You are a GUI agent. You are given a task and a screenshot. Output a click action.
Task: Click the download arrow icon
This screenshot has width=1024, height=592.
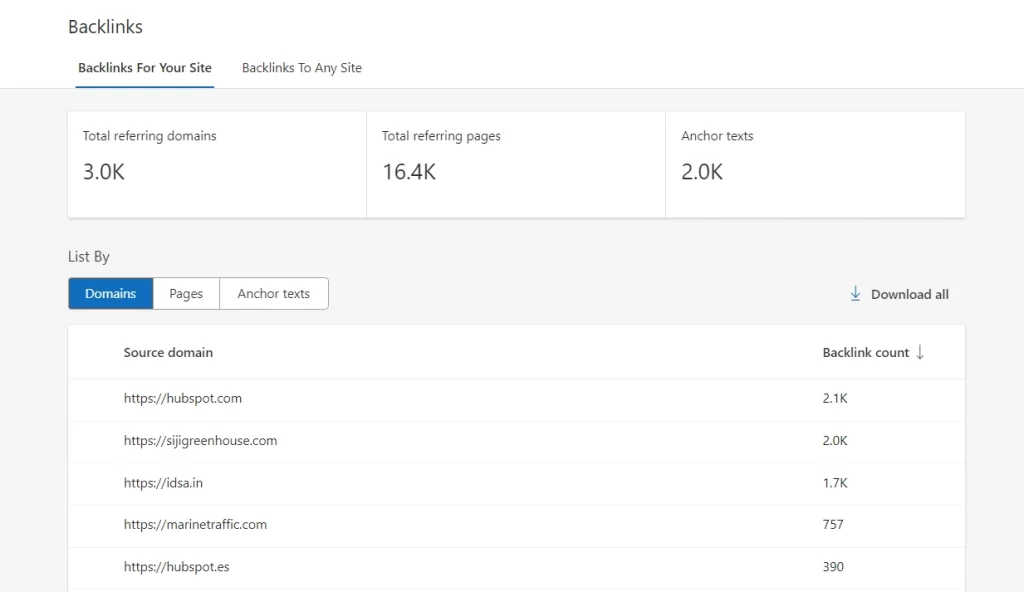pyautogui.click(x=855, y=294)
